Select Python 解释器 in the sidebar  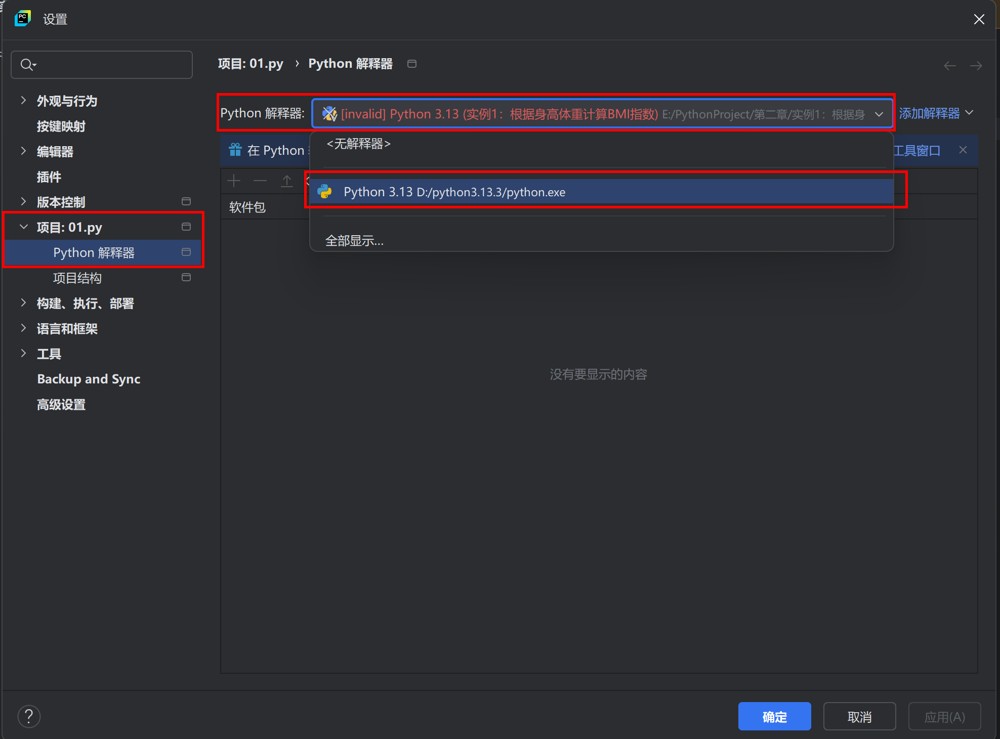click(x=94, y=252)
